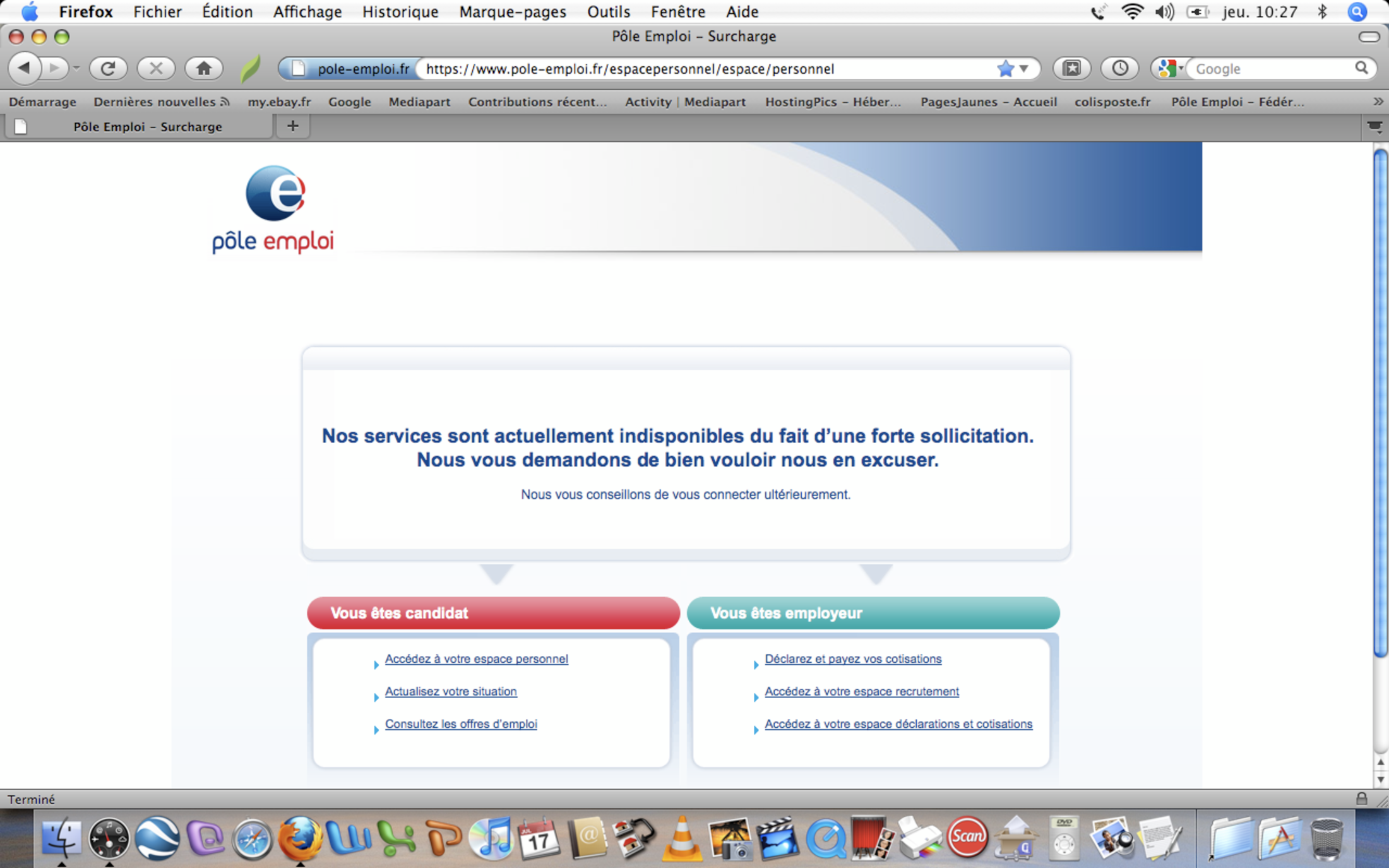Open Finder from the Dock
Screen dimensions: 1389x868
point(61,838)
